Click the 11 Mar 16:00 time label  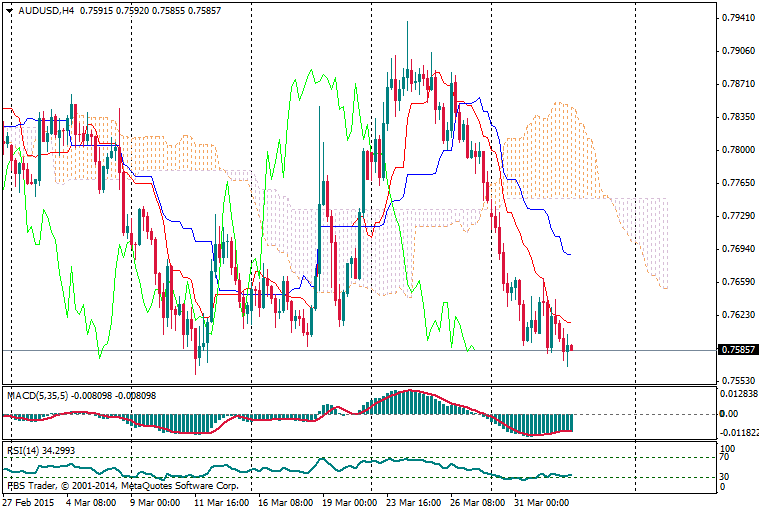pos(222,502)
